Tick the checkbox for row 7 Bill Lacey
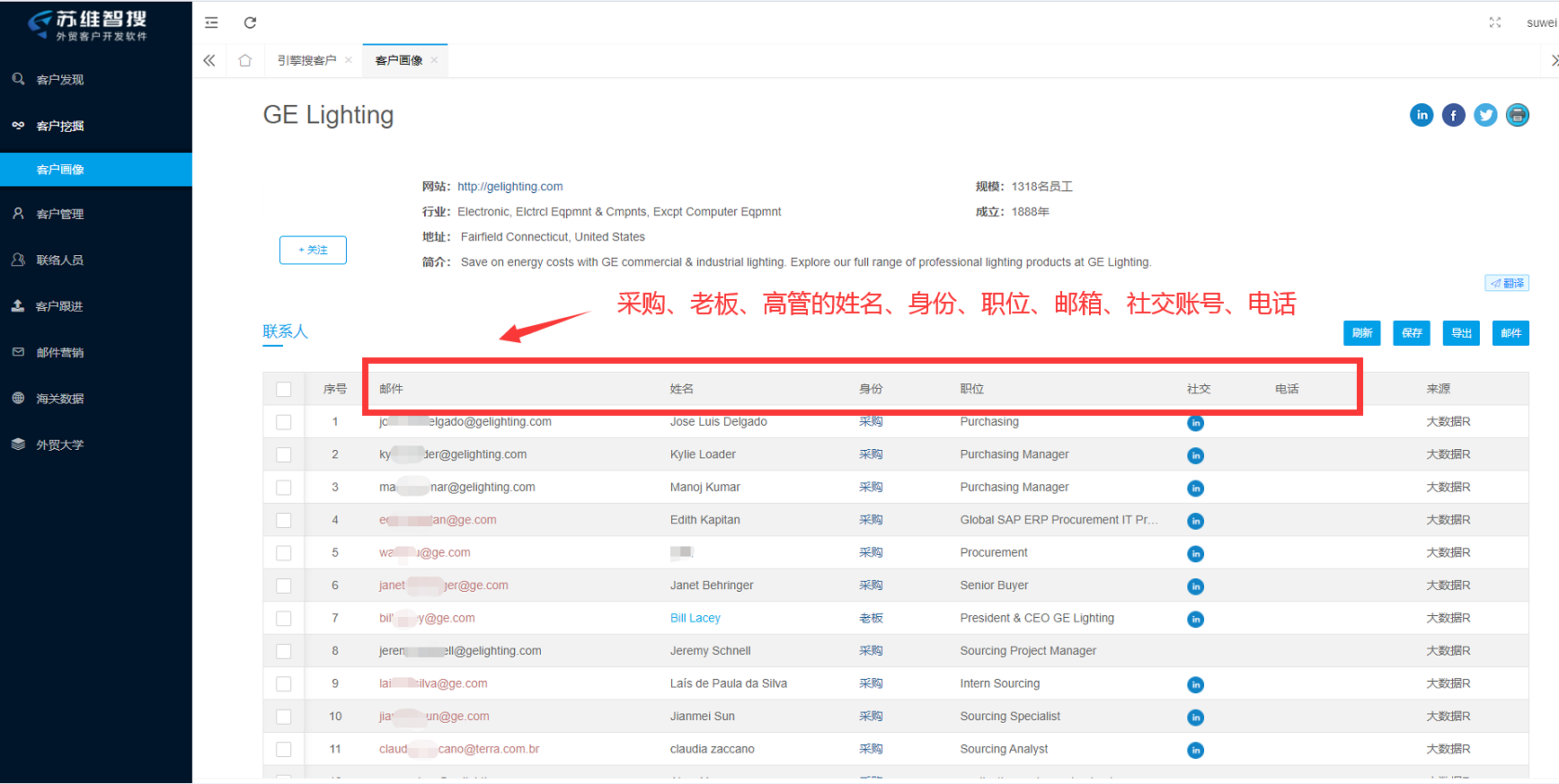 click(x=284, y=619)
